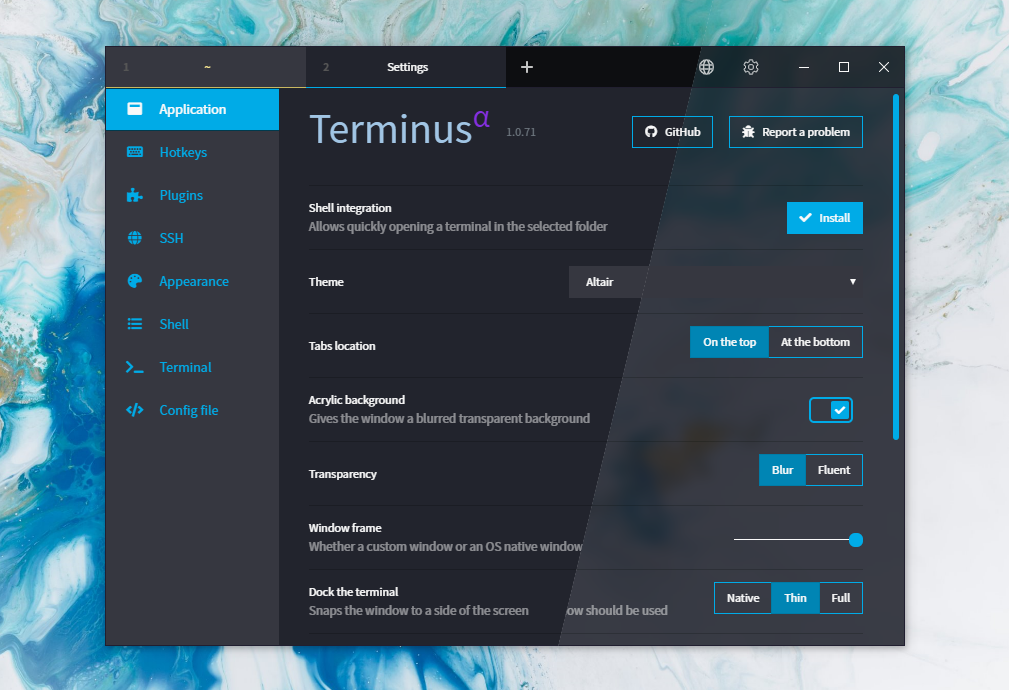Switch to the Settings tab
Image resolution: width=1009 pixels, height=690 pixels.
(x=406, y=67)
